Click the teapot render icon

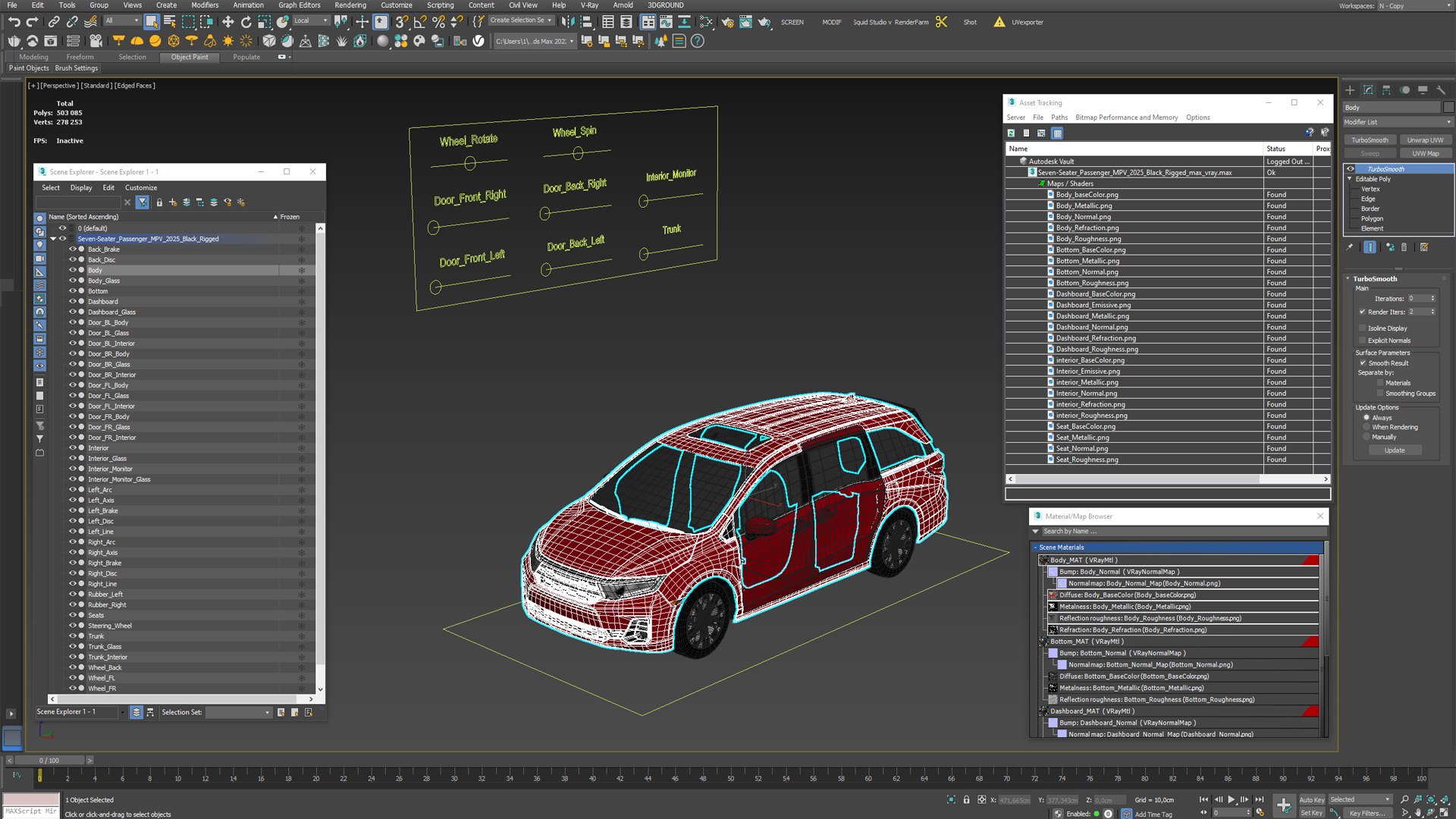point(764,22)
